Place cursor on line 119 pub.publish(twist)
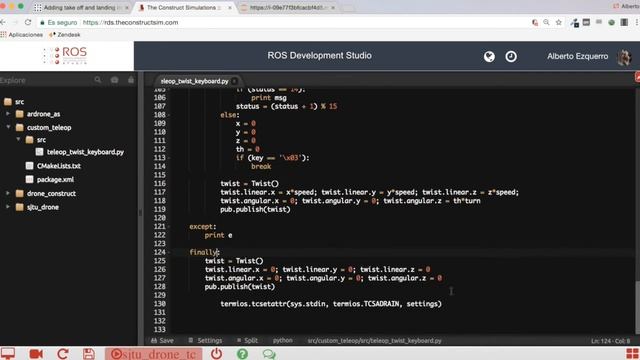The image size is (640, 360). click(255, 209)
